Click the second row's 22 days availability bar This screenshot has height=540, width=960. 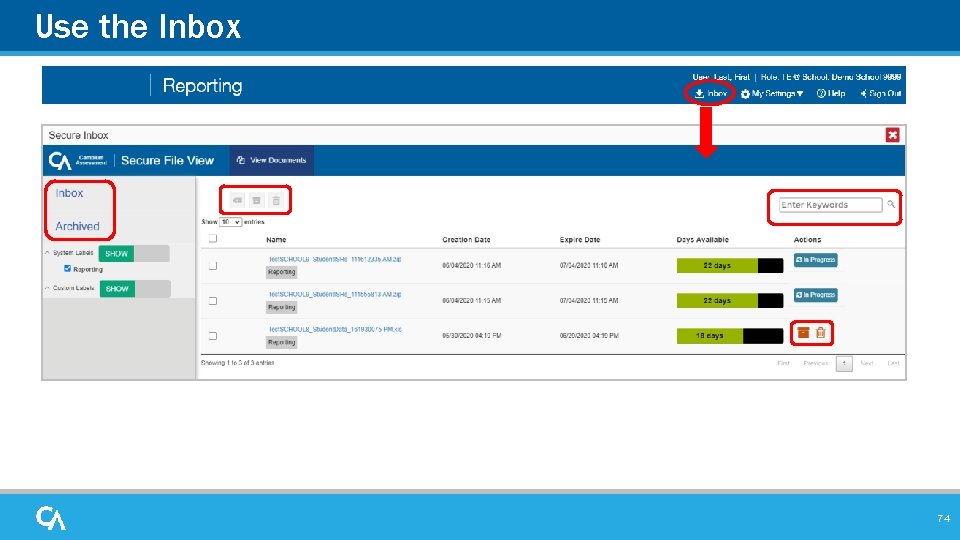click(x=730, y=301)
